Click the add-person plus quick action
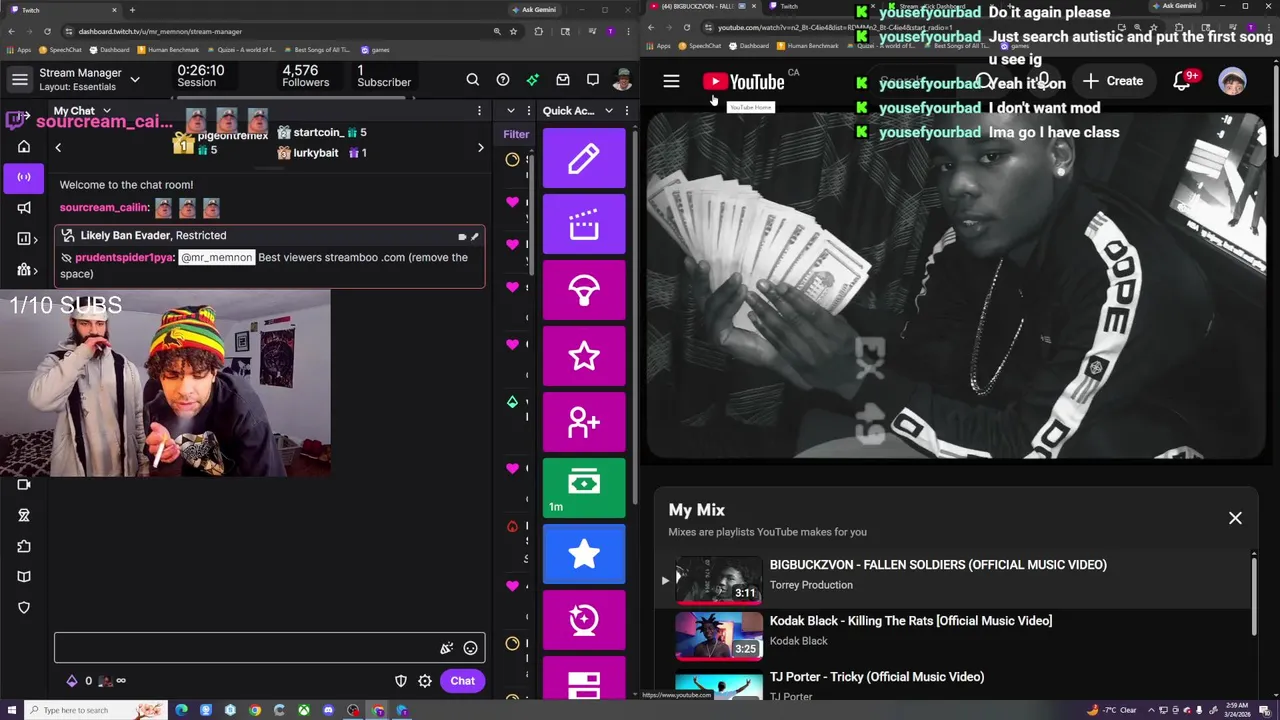This screenshot has width=1280, height=720. point(584,422)
